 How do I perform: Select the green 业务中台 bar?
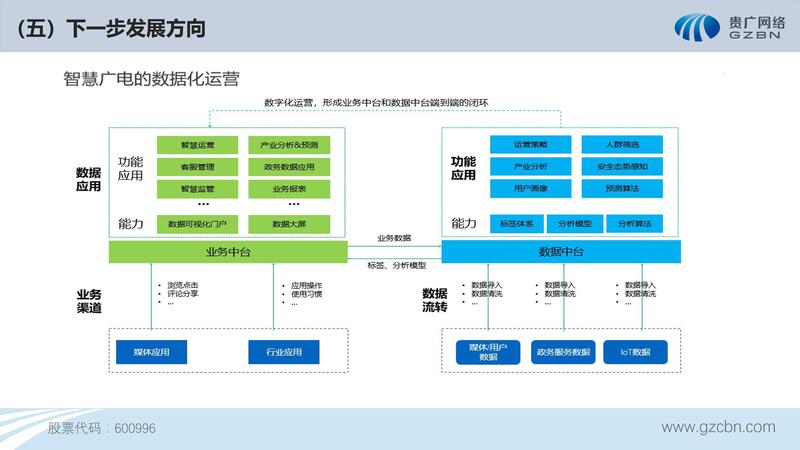click(228, 251)
